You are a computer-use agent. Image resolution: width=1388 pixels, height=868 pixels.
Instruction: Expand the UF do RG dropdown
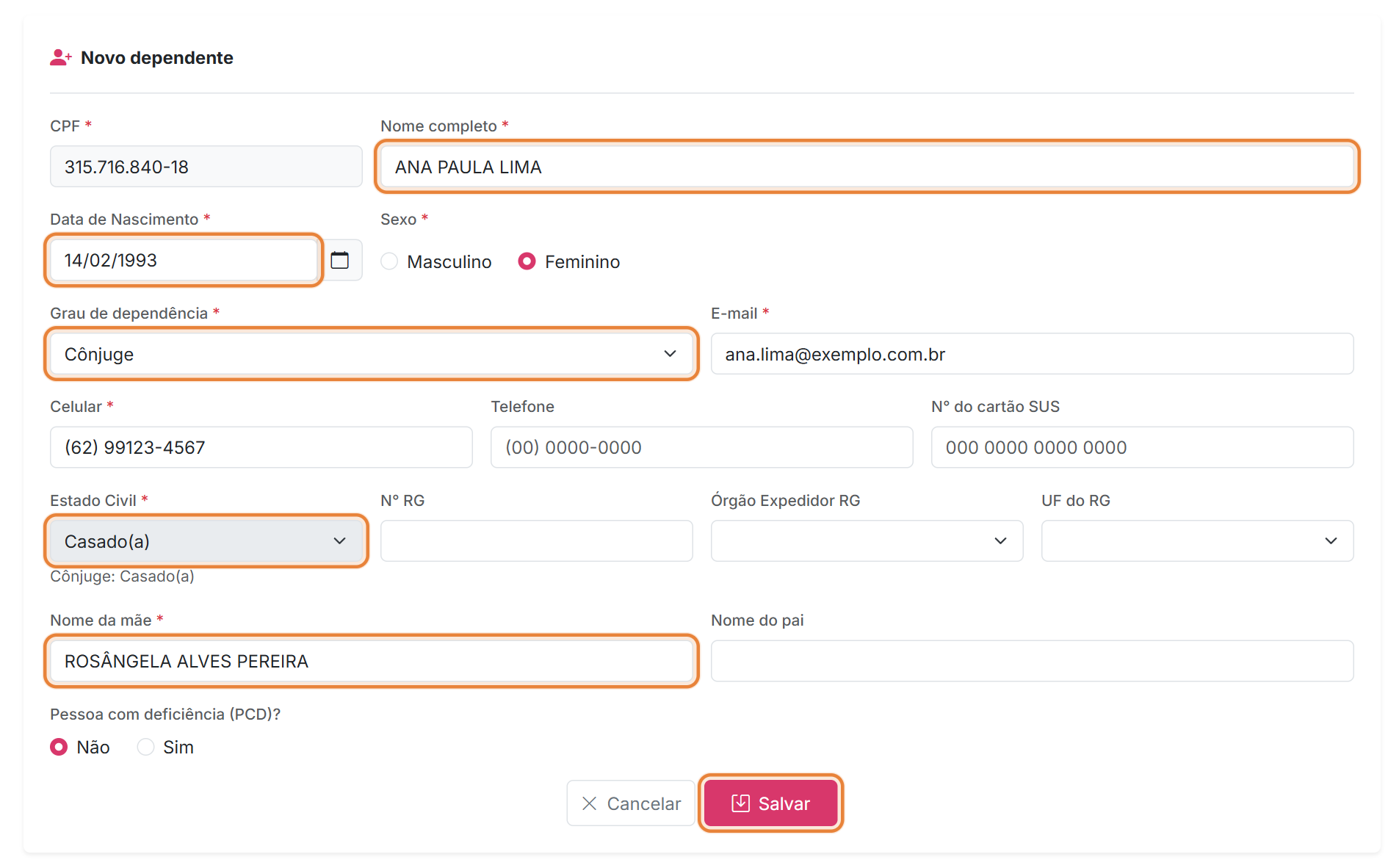[1198, 541]
